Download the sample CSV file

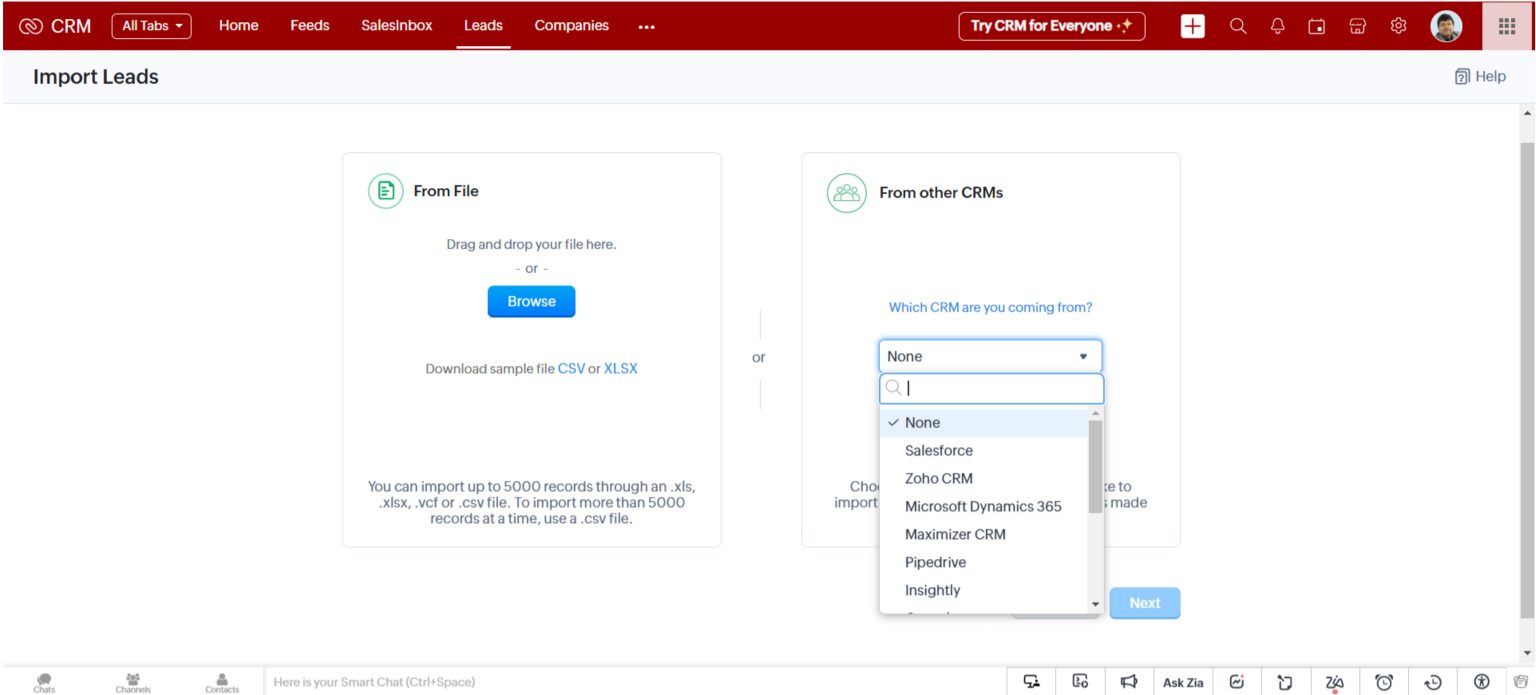pyautogui.click(x=570, y=368)
